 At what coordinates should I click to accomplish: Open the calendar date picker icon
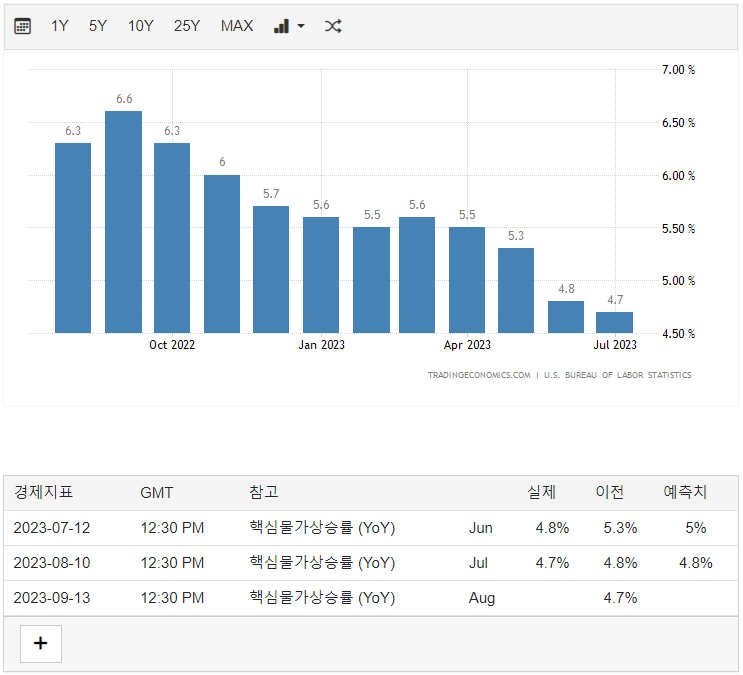[x=22, y=26]
